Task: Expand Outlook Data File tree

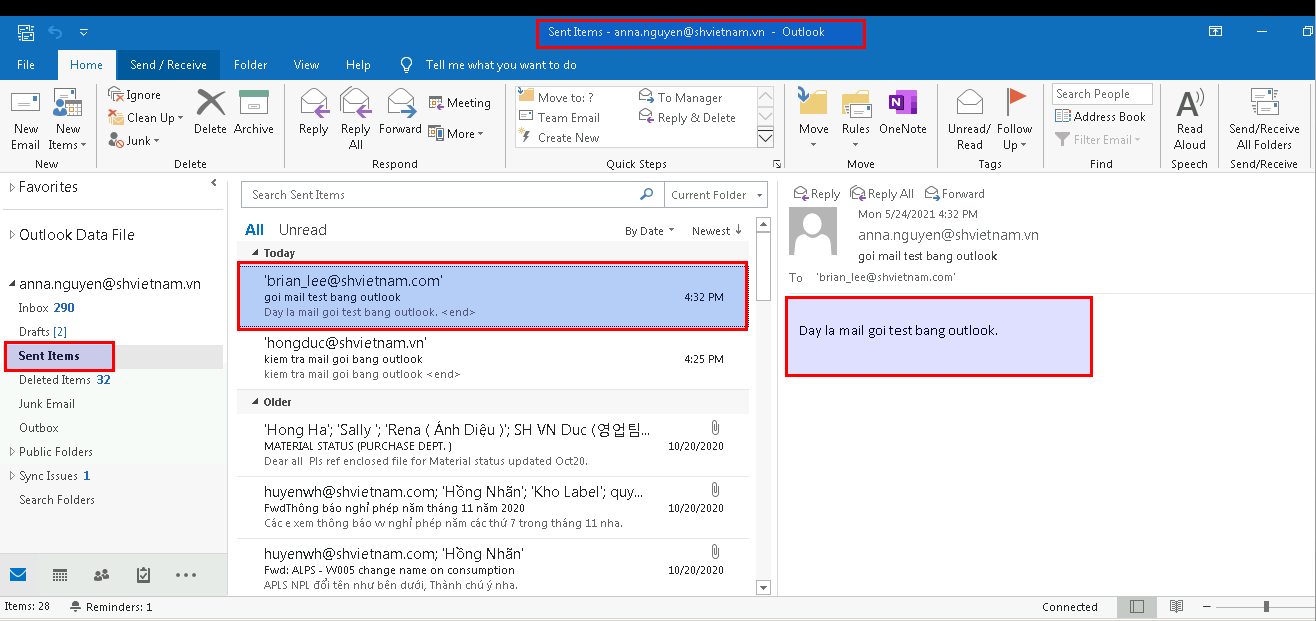Action: point(12,235)
